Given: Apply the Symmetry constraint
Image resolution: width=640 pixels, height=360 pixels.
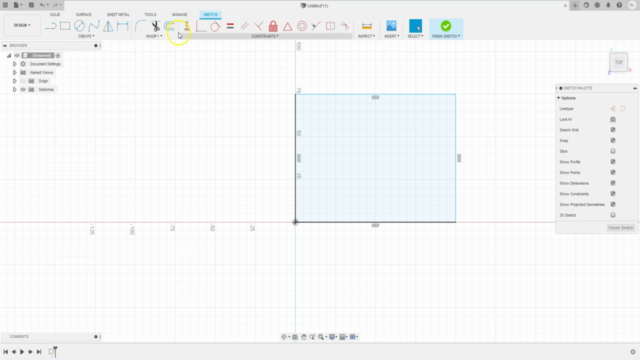Looking at the screenshot, I should pos(330,26).
